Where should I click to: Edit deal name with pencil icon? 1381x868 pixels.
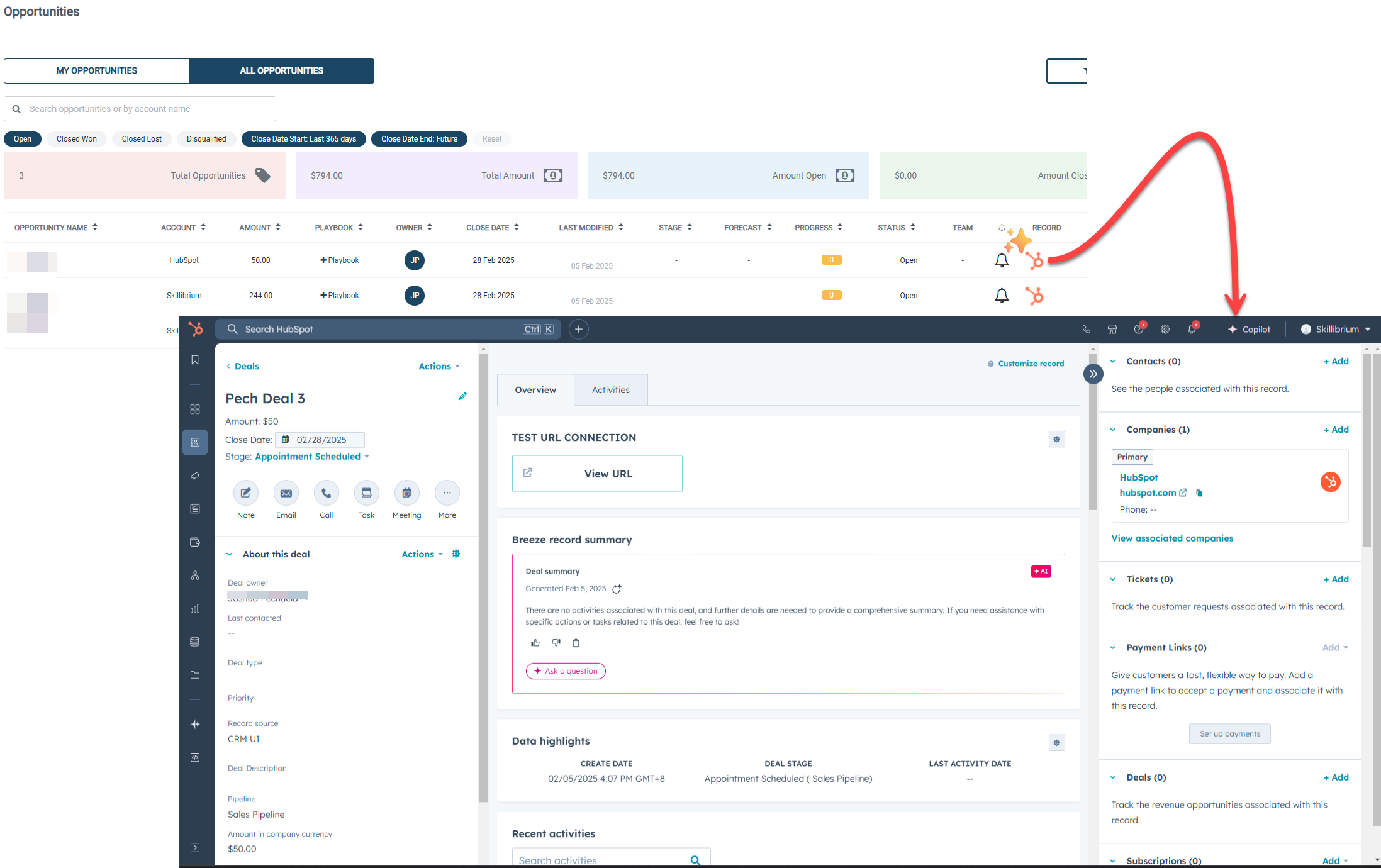click(462, 396)
